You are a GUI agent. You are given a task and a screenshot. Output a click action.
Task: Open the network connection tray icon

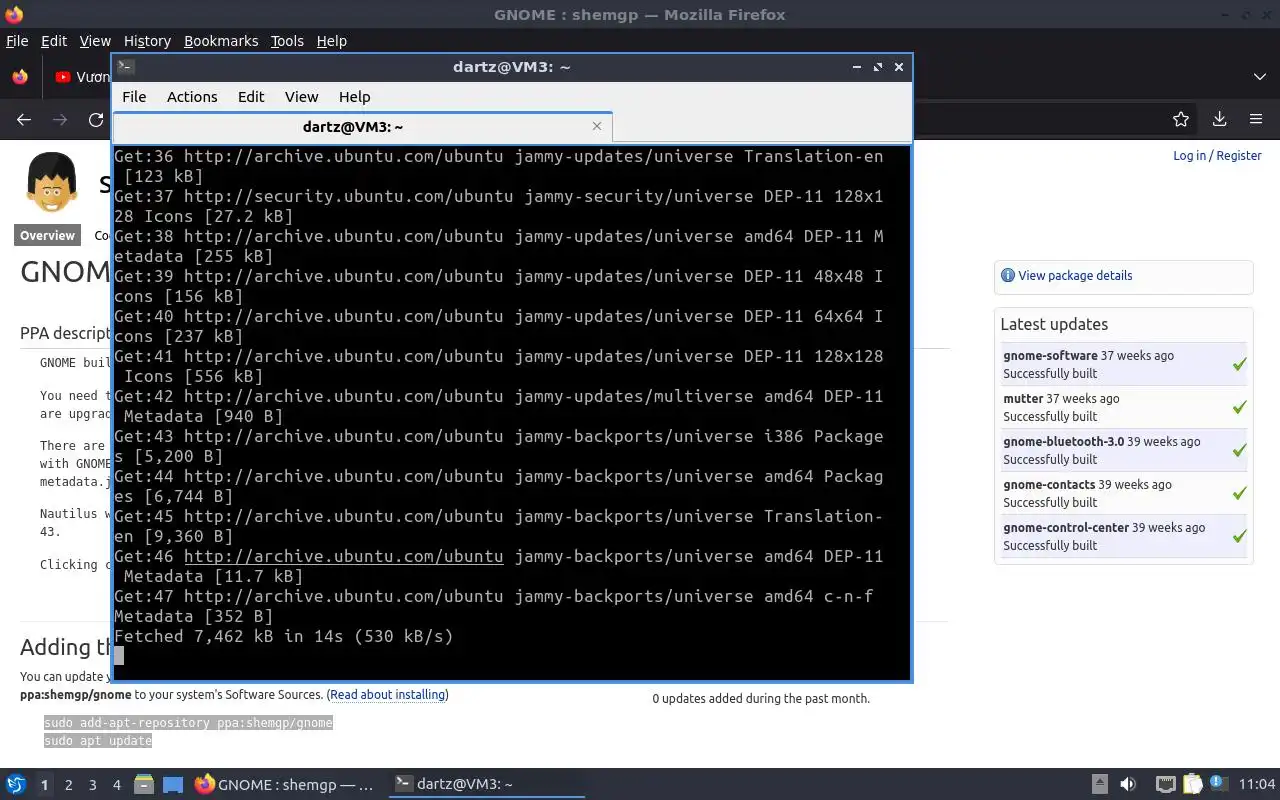(1165, 784)
